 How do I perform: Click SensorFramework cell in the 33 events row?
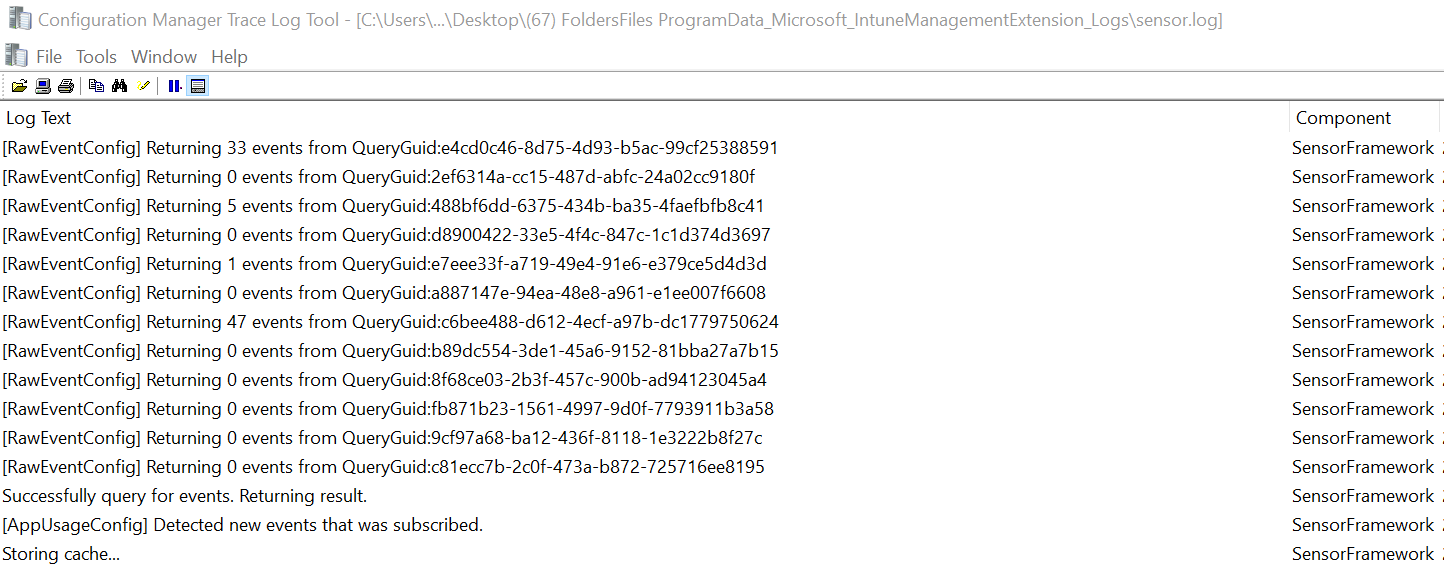[x=1363, y=148]
